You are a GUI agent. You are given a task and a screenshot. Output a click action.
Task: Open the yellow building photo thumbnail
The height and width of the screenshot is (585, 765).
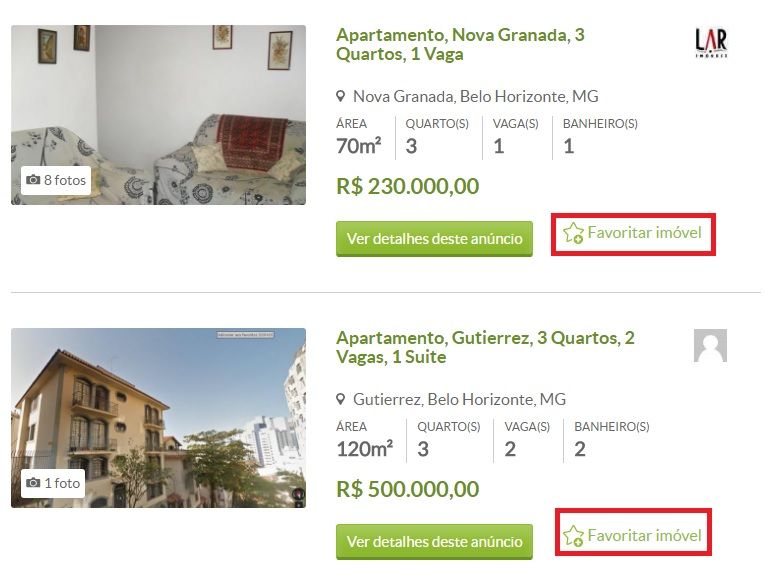point(158,418)
